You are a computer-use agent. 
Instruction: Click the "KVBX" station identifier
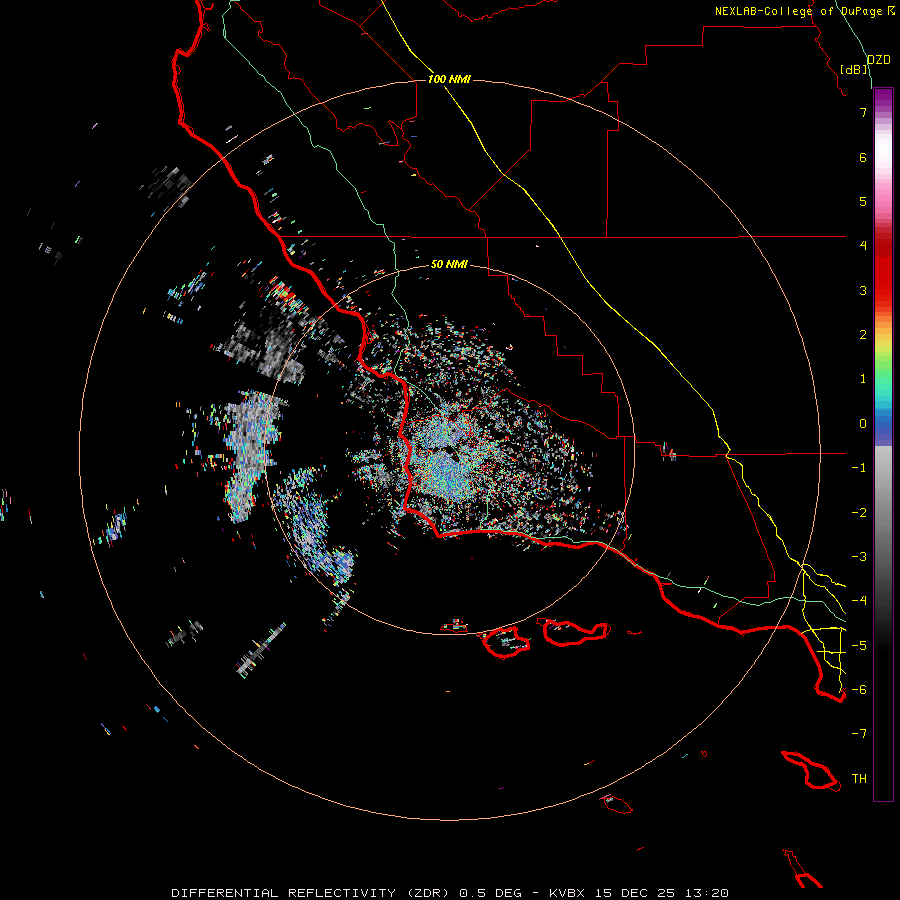point(568,893)
